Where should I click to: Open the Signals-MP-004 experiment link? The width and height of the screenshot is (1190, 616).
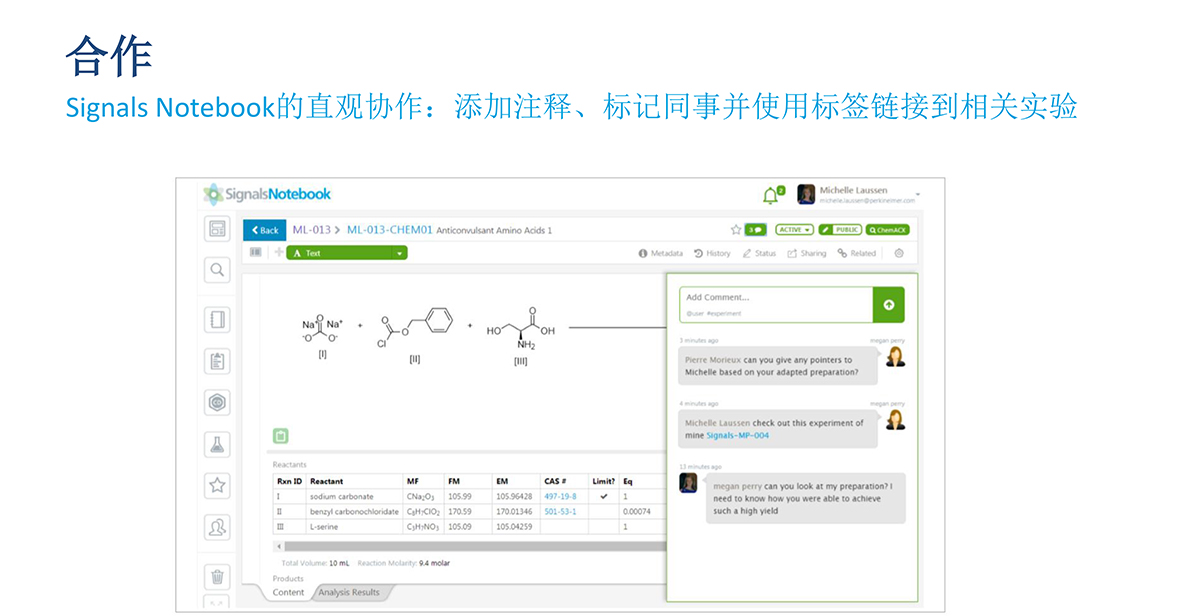(x=738, y=435)
